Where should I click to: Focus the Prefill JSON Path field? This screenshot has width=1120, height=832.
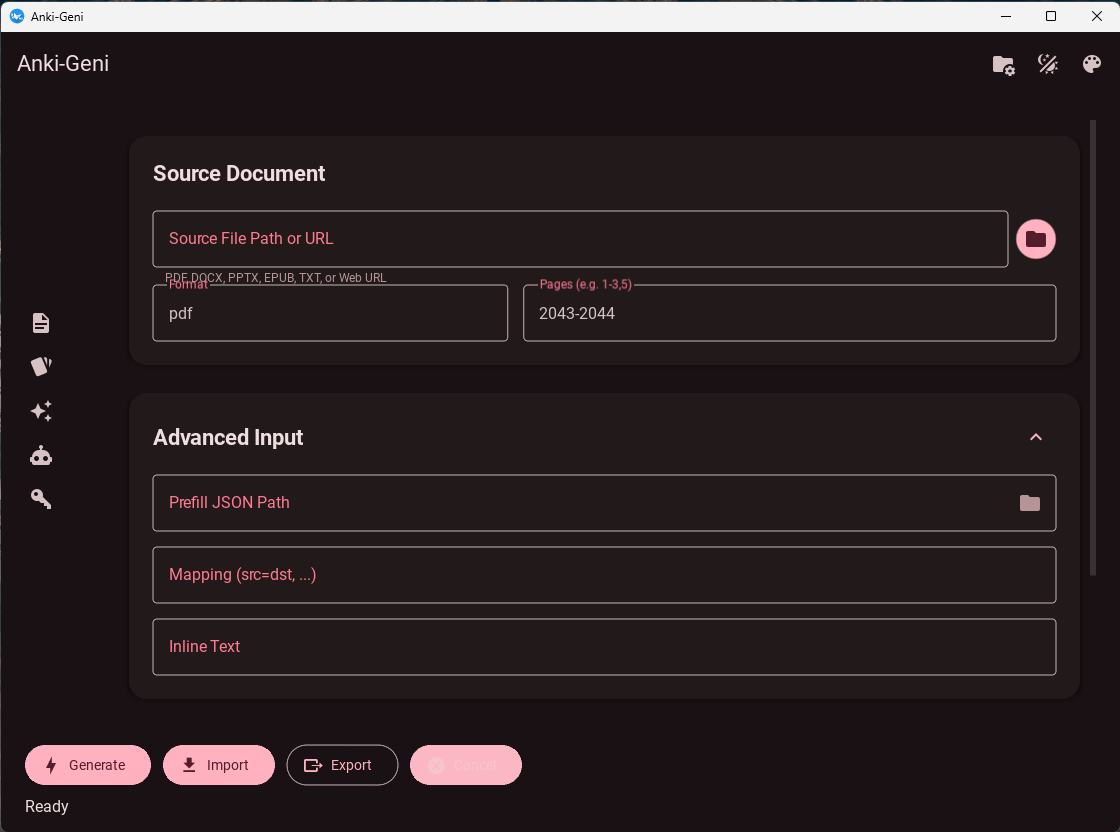click(604, 503)
